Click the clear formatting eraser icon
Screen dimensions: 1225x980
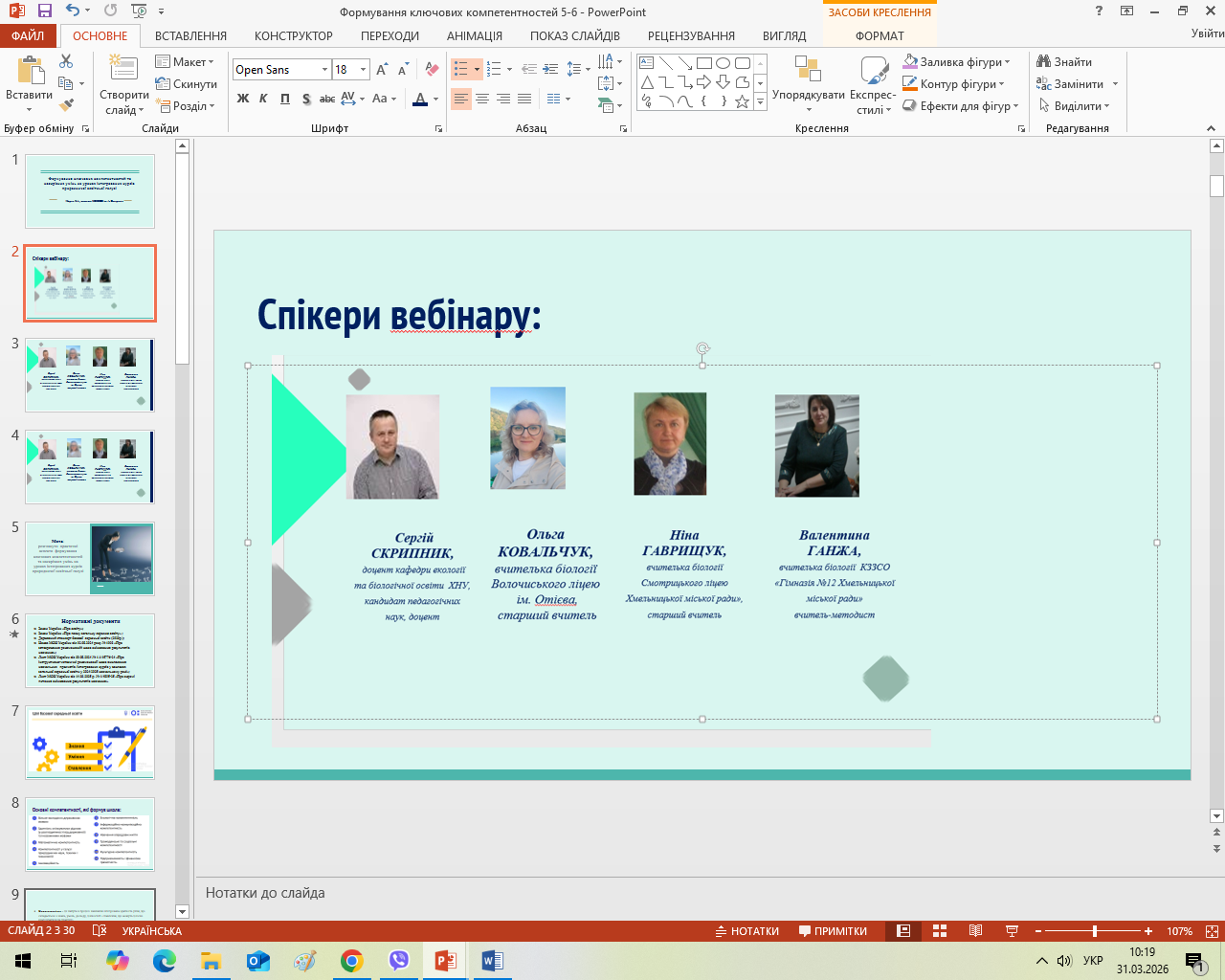[432, 70]
